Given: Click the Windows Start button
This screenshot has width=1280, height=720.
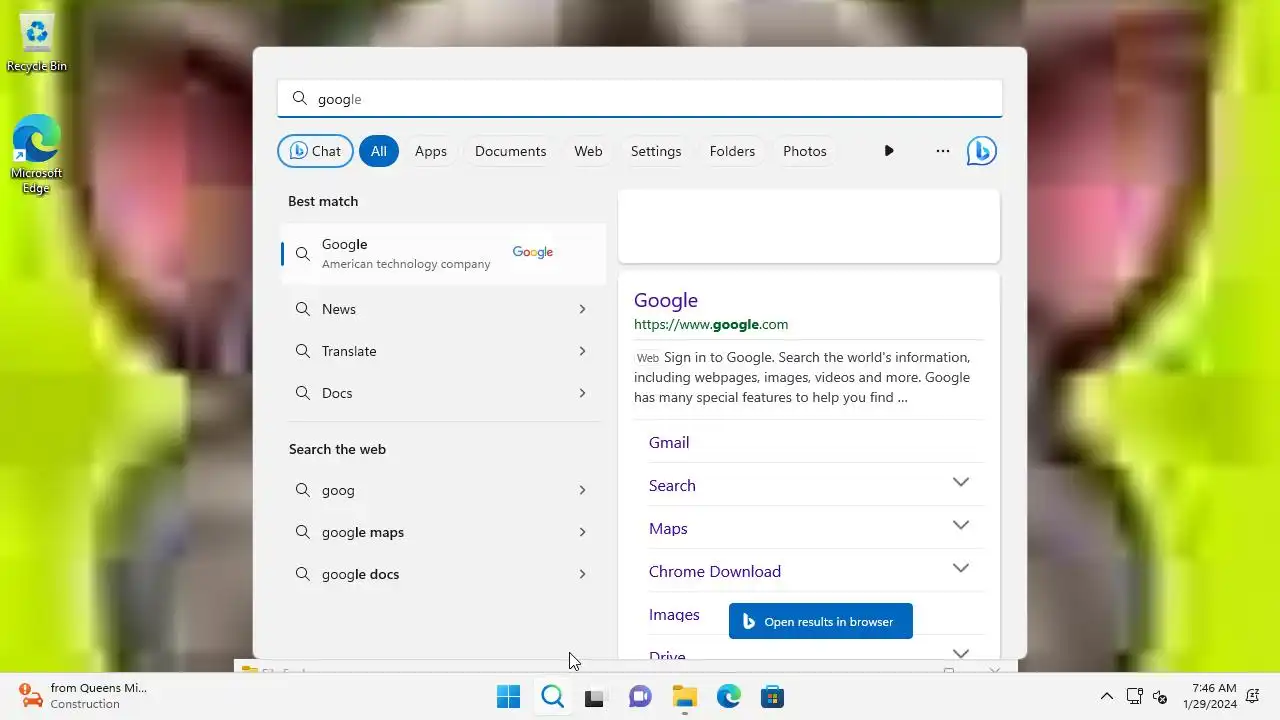Looking at the screenshot, I should pyautogui.click(x=508, y=697).
